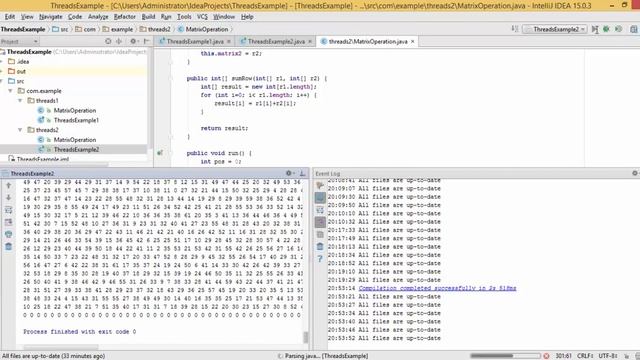This screenshot has height=360, width=640.
Task: Clear the Event Log with trash icon
Action: (320, 247)
